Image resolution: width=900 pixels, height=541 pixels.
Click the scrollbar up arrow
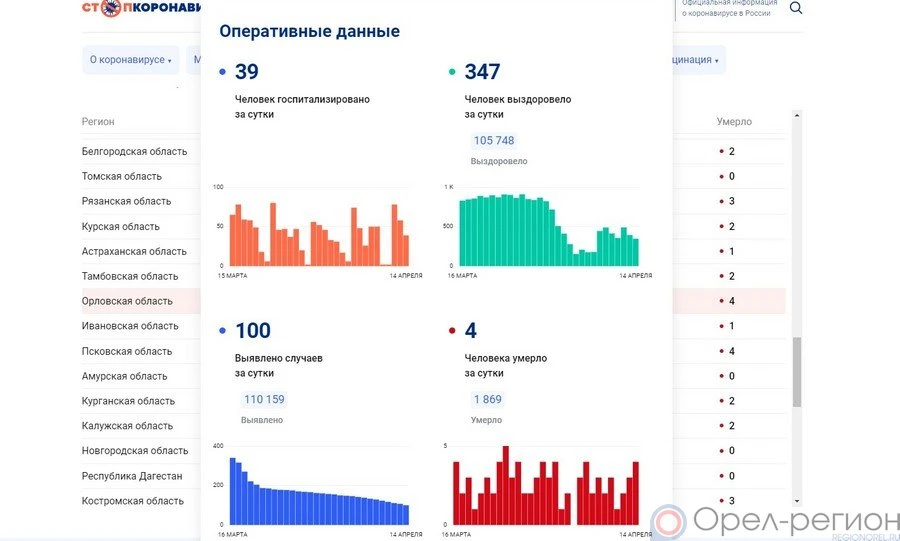coord(797,116)
